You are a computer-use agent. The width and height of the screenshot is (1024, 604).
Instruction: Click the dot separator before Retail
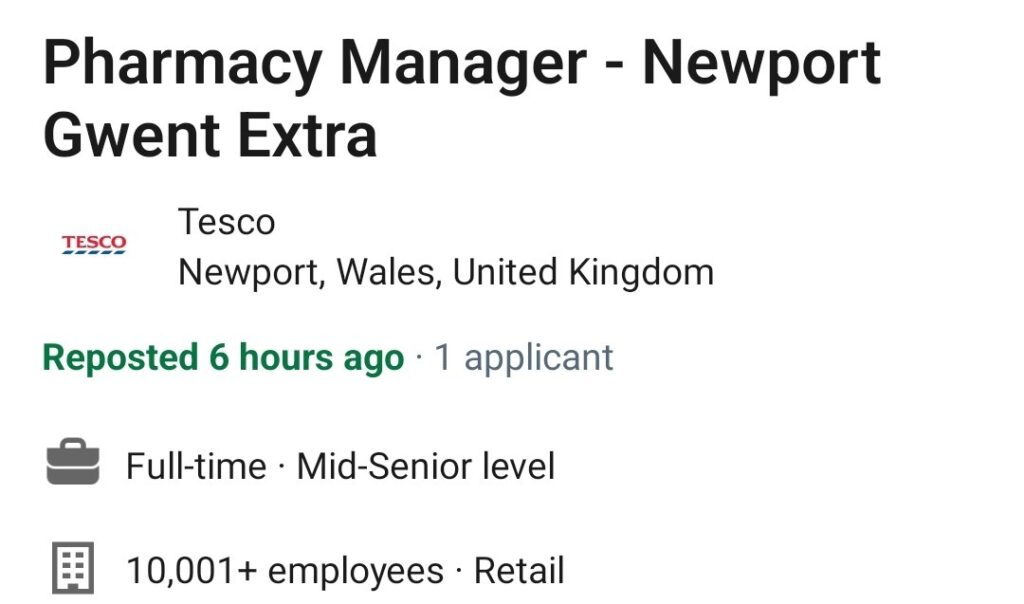[459, 571]
